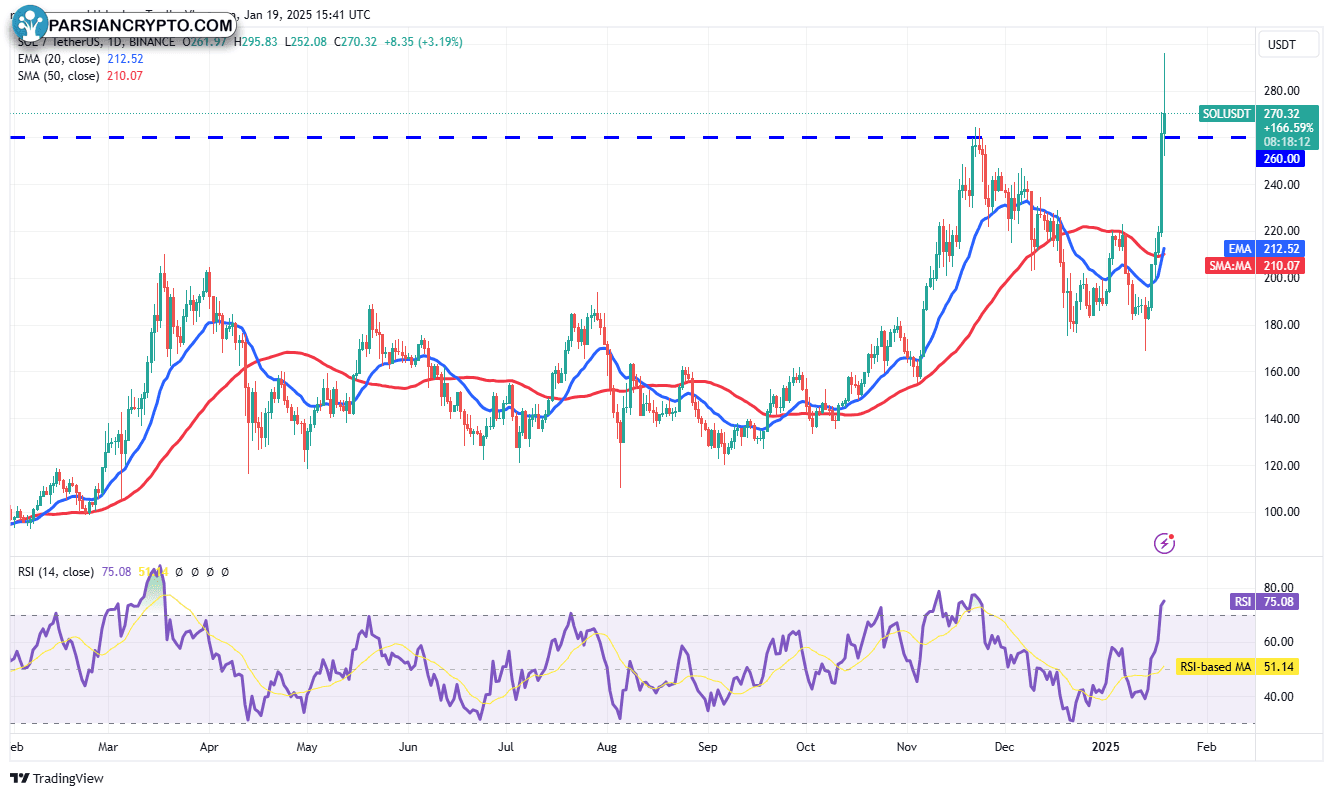Click the blue 212.52 value in EMA legend
The image size is (1333, 796).
coord(124,59)
